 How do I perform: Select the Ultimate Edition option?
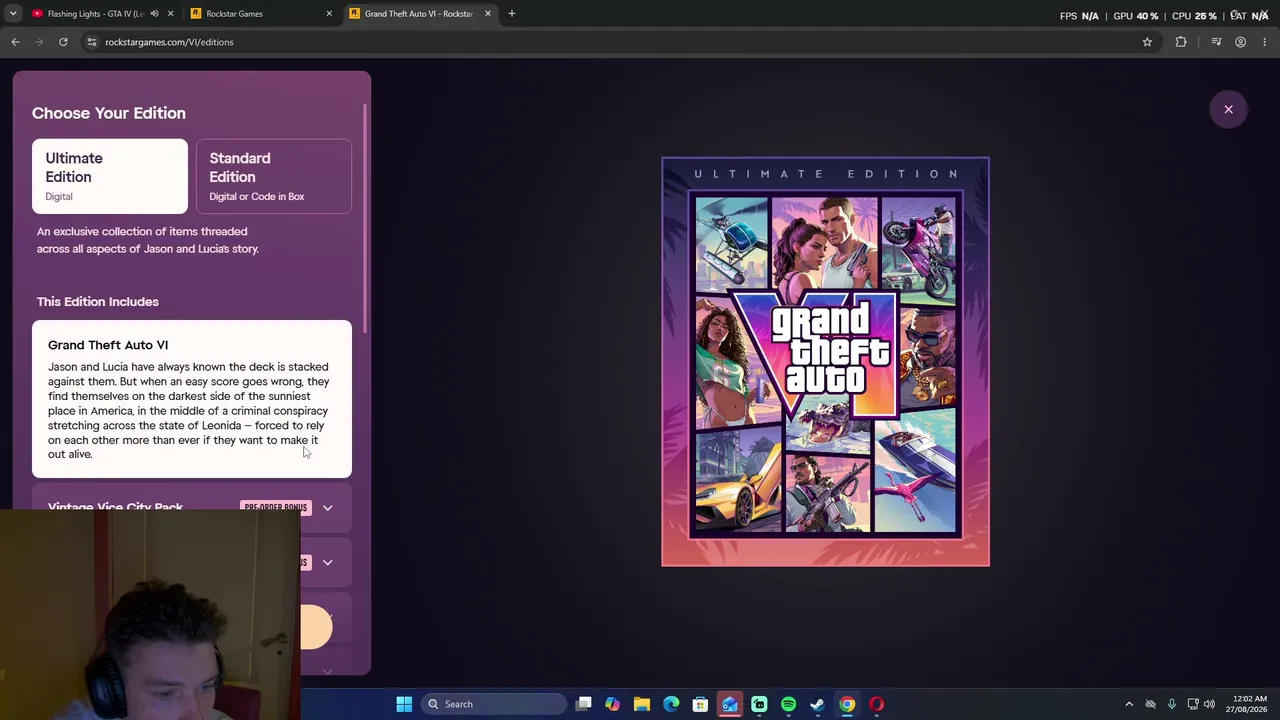pyautogui.click(x=110, y=176)
